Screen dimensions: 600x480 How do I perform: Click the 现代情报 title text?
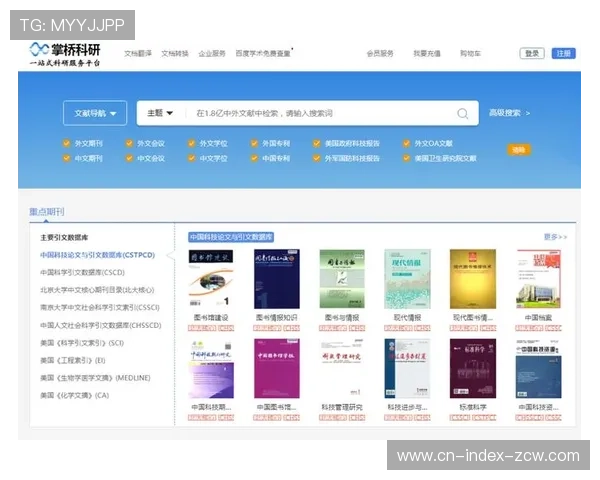click(408, 318)
